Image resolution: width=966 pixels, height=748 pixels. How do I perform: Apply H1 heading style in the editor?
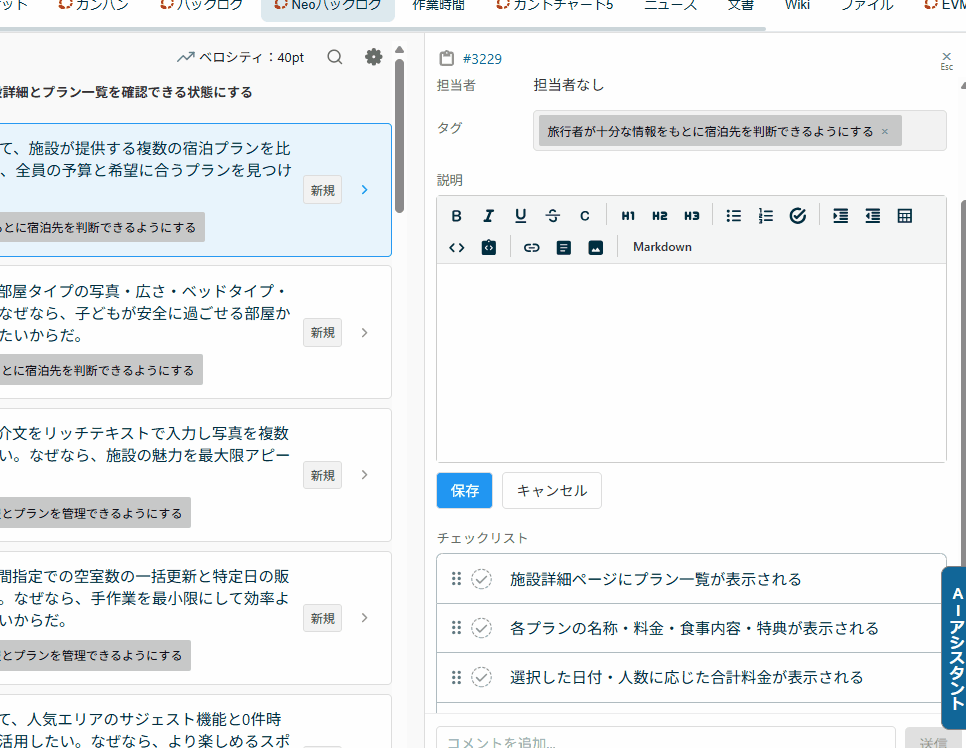point(628,216)
